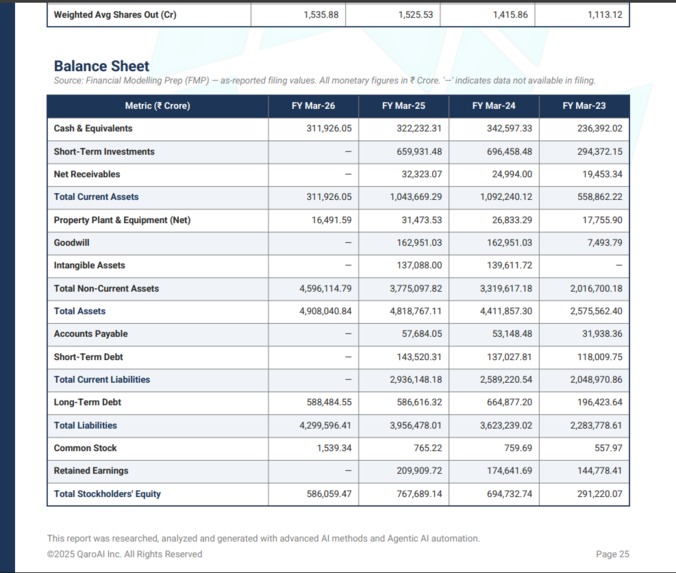Viewport: 676px width, 573px height.
Task: Click PP&E value 16,491.59
Action: tap(332, 220)
